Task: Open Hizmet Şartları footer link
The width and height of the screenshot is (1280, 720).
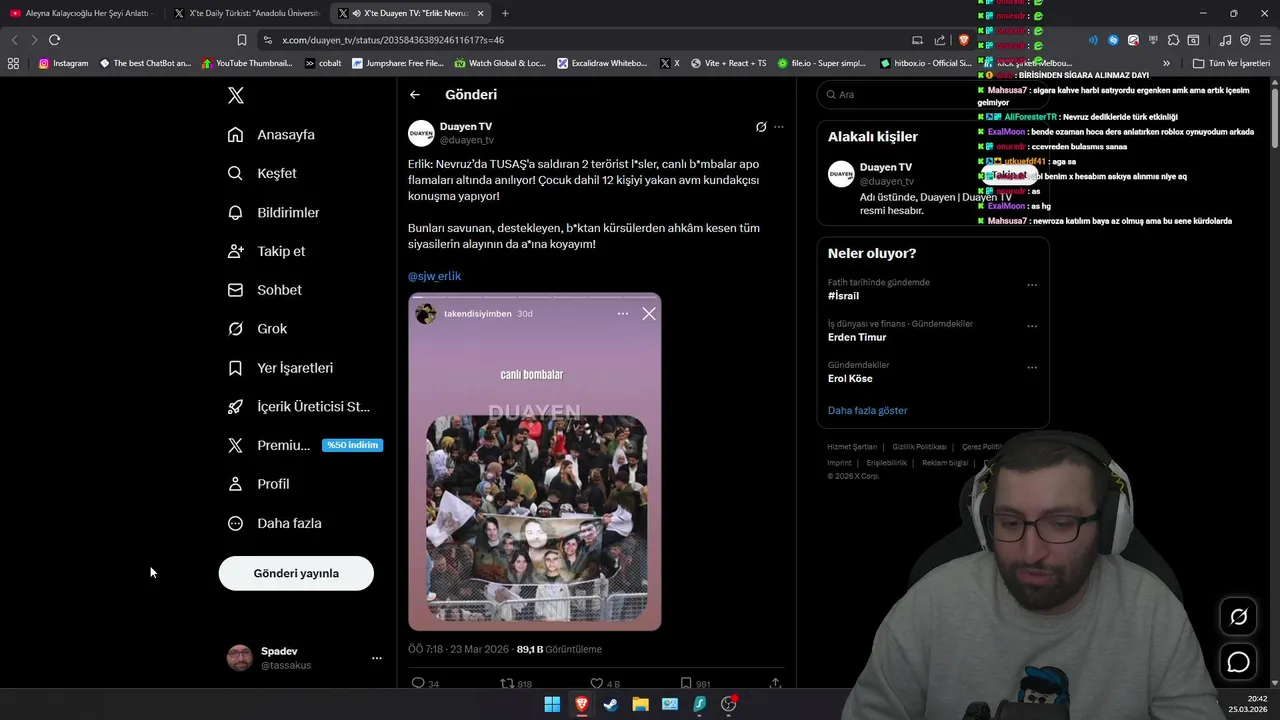Action: 852,447
